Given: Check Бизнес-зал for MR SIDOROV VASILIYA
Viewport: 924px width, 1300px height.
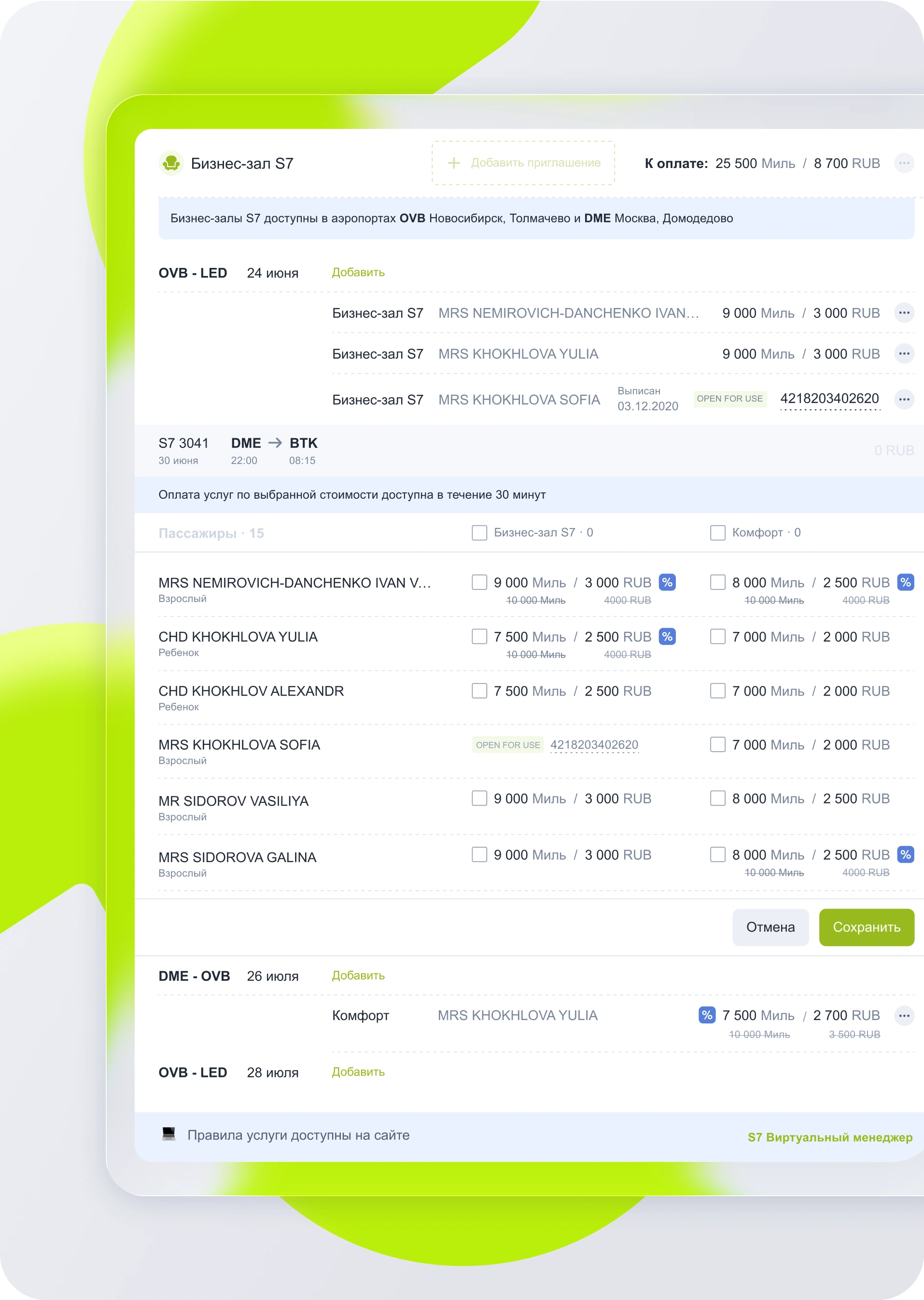Looking at the screenshot, I should click(x=479, y=798).
